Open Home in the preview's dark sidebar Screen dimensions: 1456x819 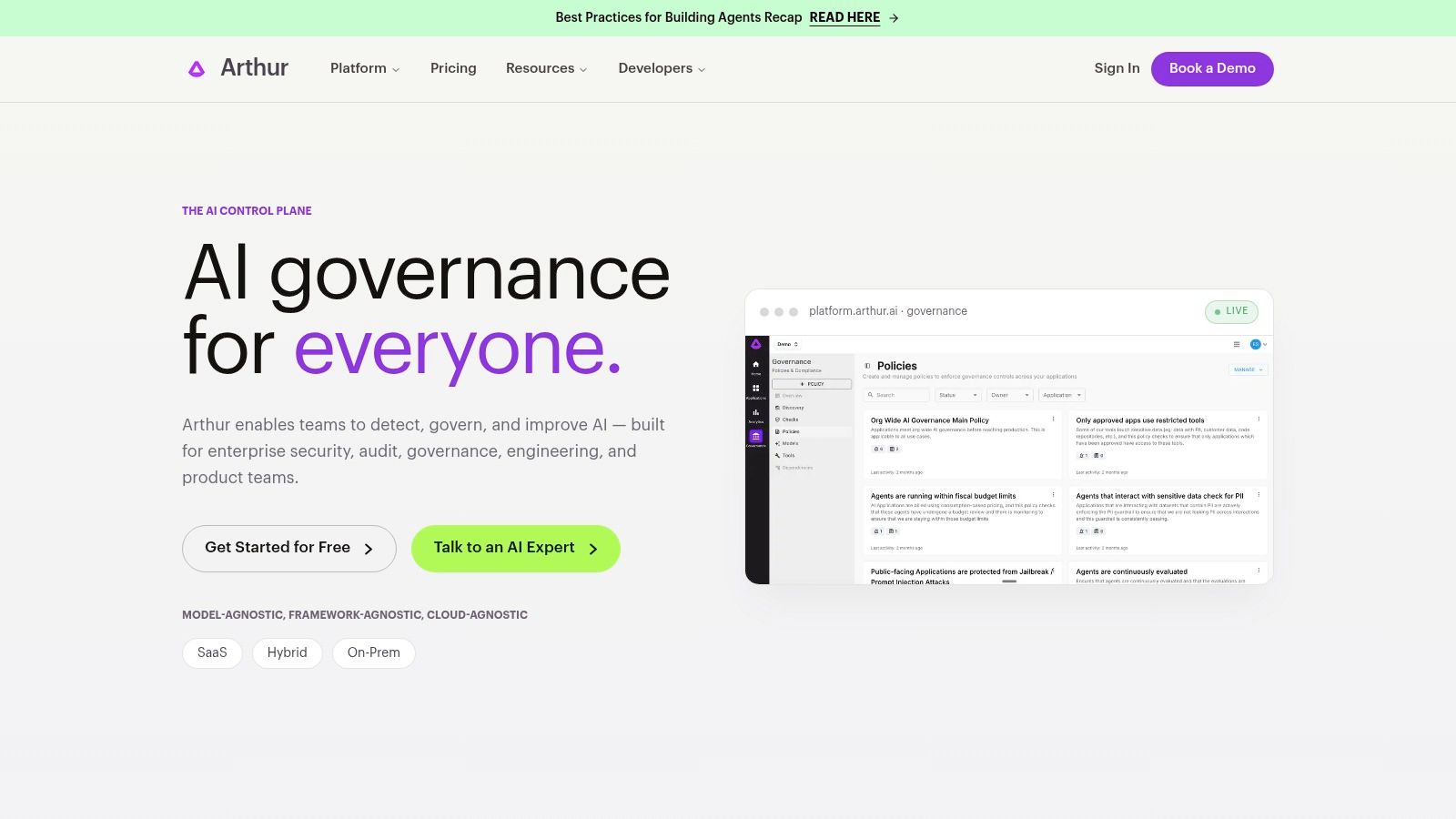pyautogui.click(x=755, y=367)
